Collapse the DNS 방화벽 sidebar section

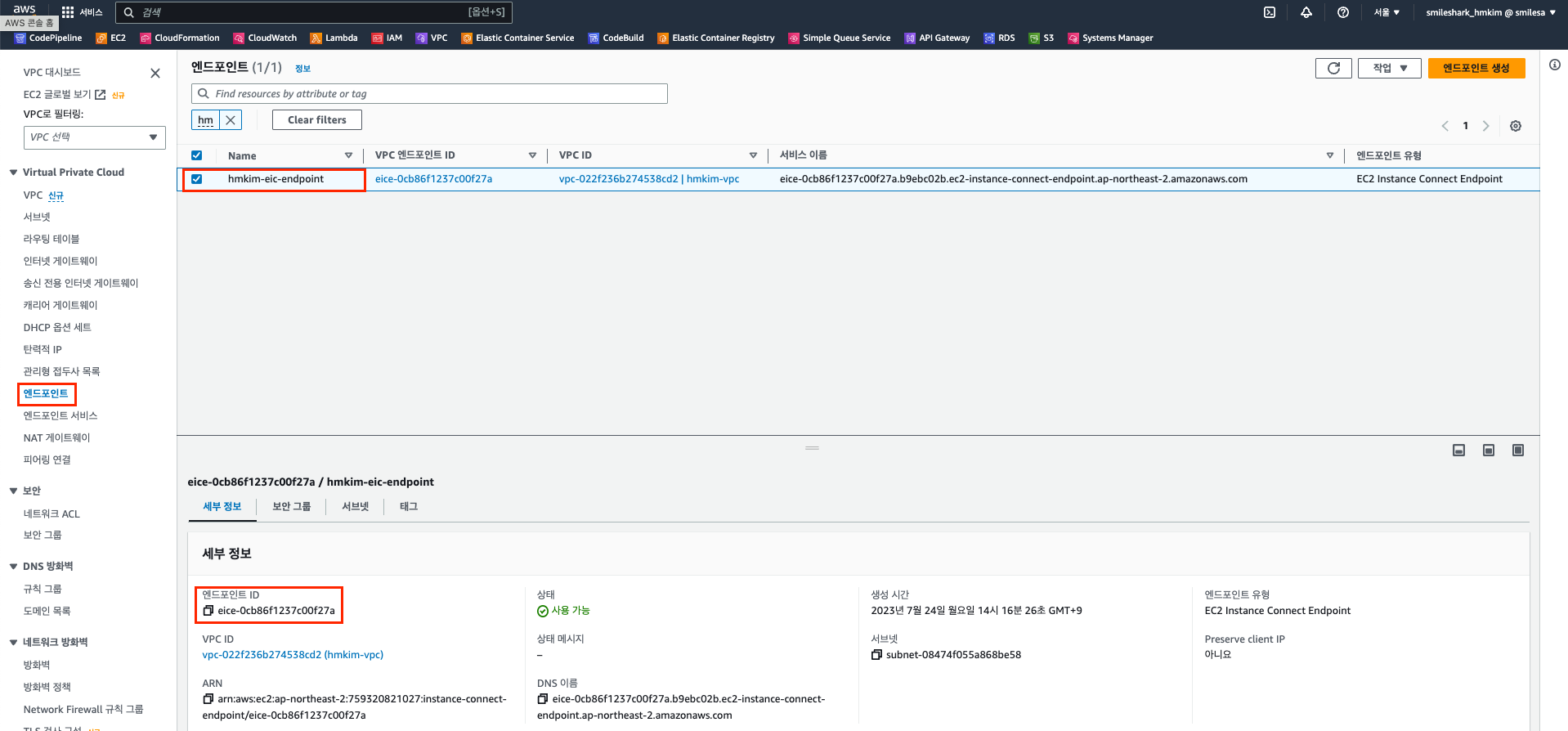(13, 567)
